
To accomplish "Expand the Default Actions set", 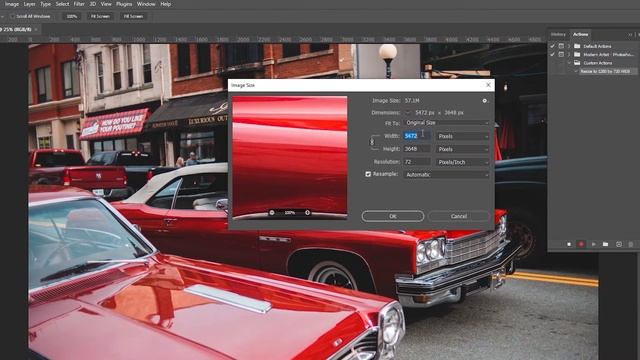I will pyautogui.click(x=569, y=46).
